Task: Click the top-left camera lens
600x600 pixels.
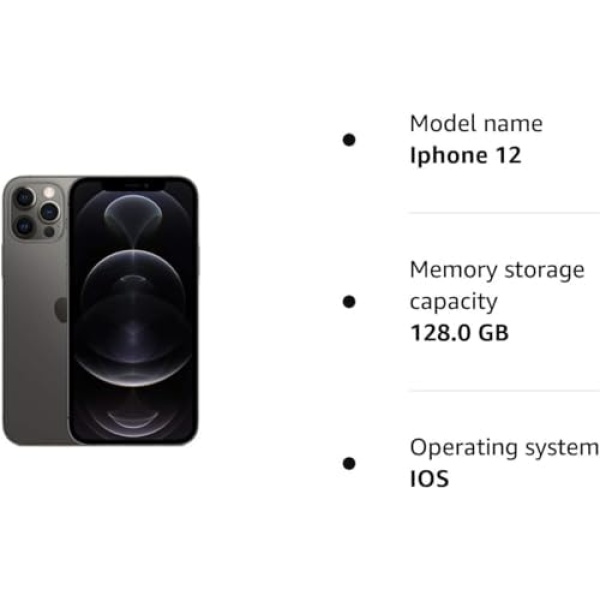Action: (x=24, y=198)
